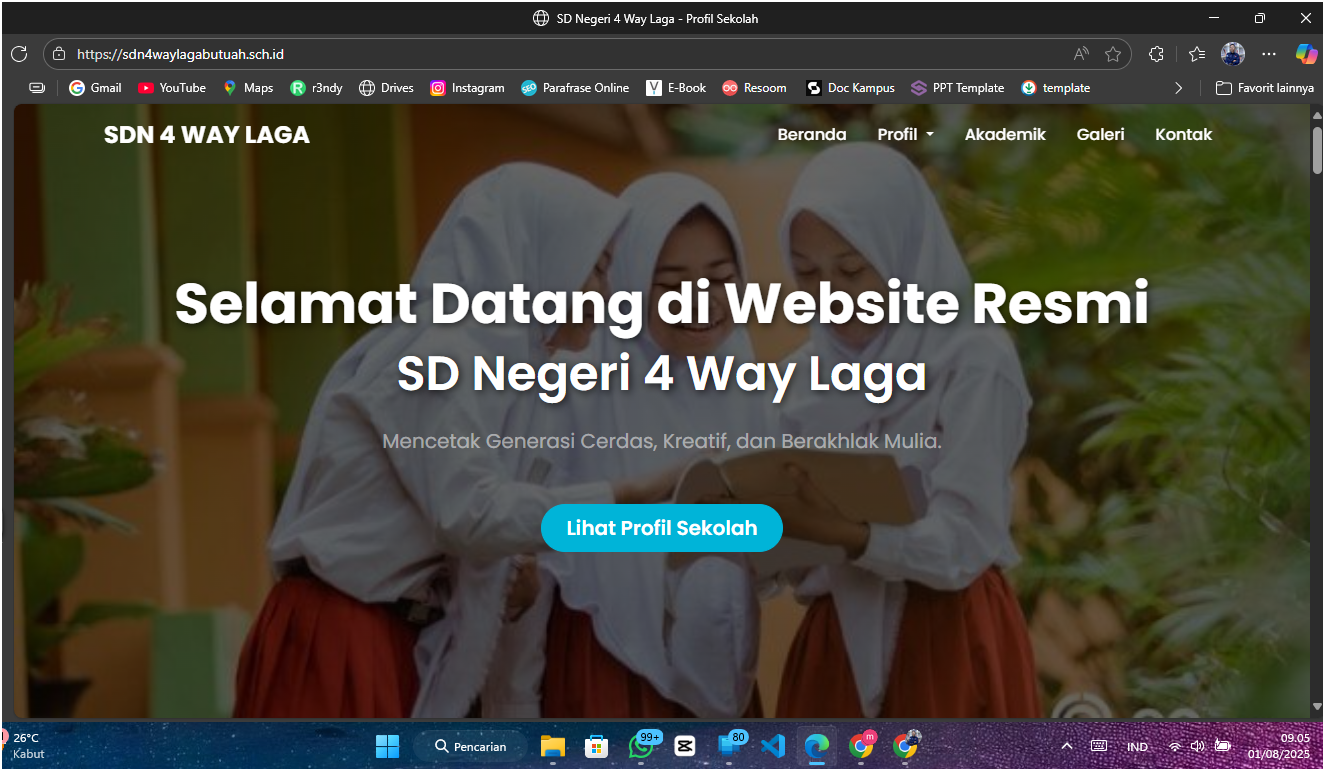
Task: Open the browser settings menu
Action: [x=1268, y=54]
